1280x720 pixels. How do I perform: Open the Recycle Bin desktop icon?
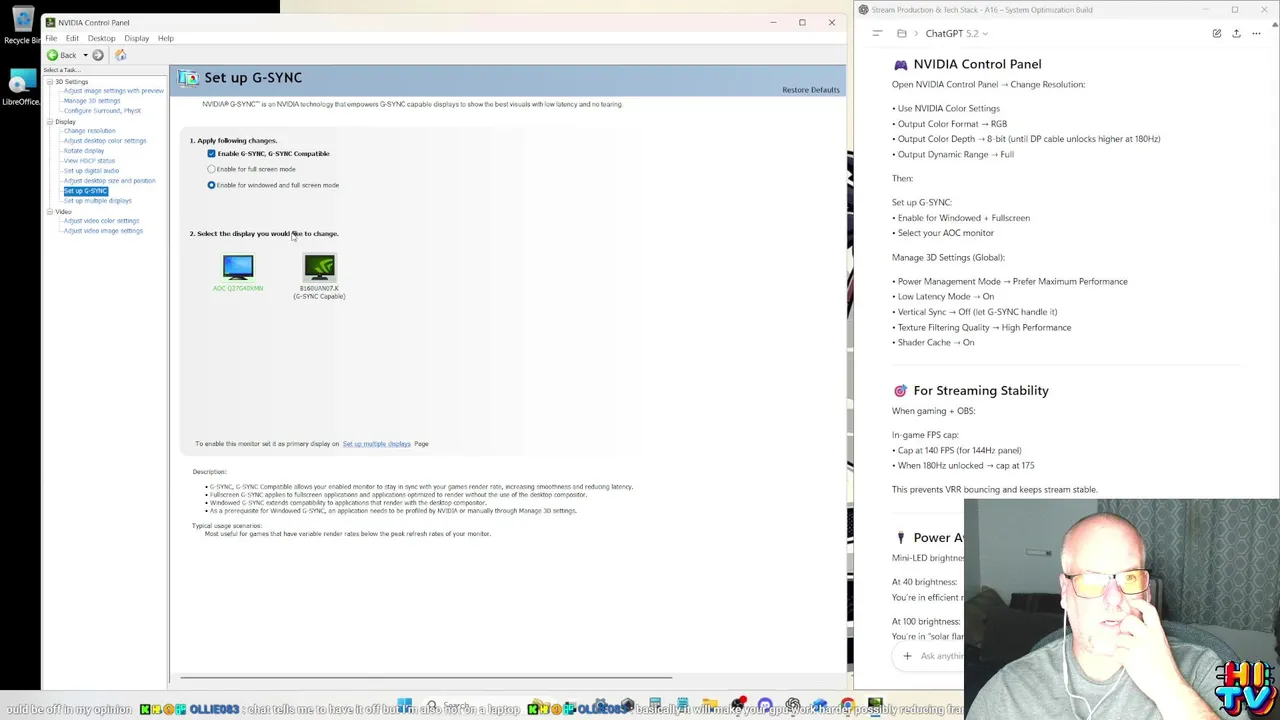point(21,25)
